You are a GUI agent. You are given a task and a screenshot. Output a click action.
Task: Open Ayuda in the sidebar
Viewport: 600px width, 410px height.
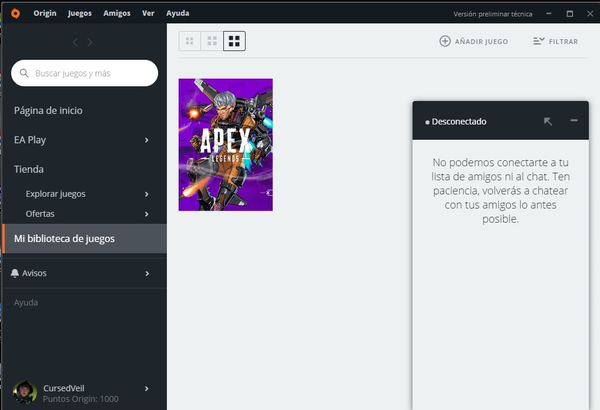tap(26, 302)
